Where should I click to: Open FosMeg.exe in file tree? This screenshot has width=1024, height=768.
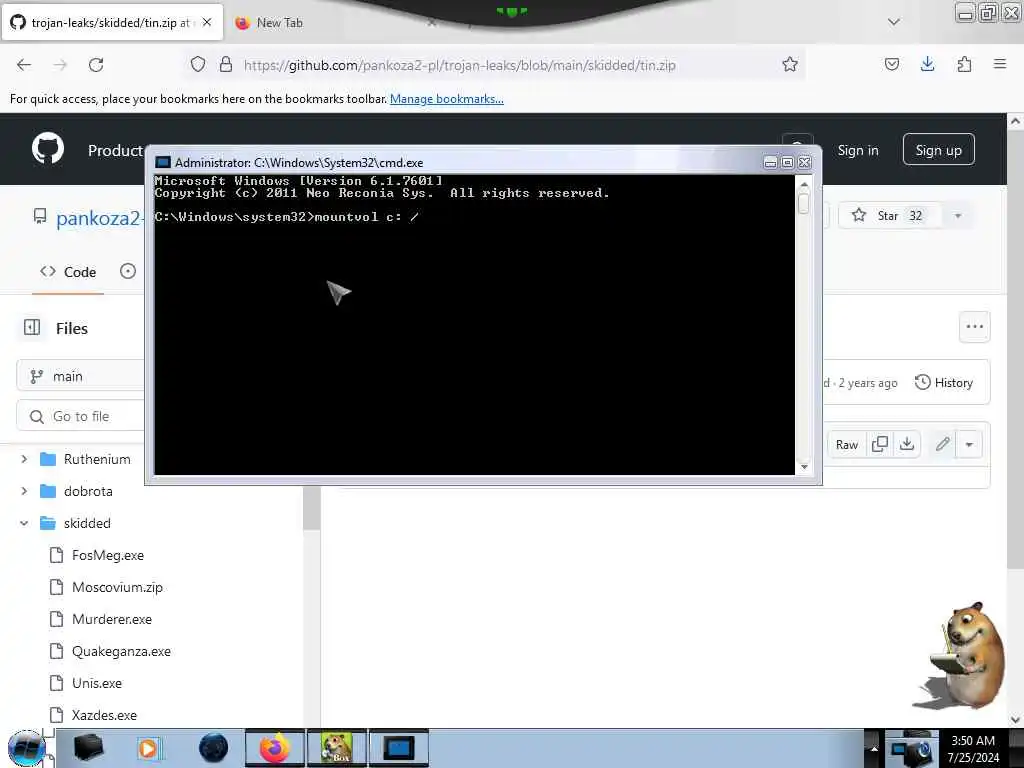coord(108,555)
